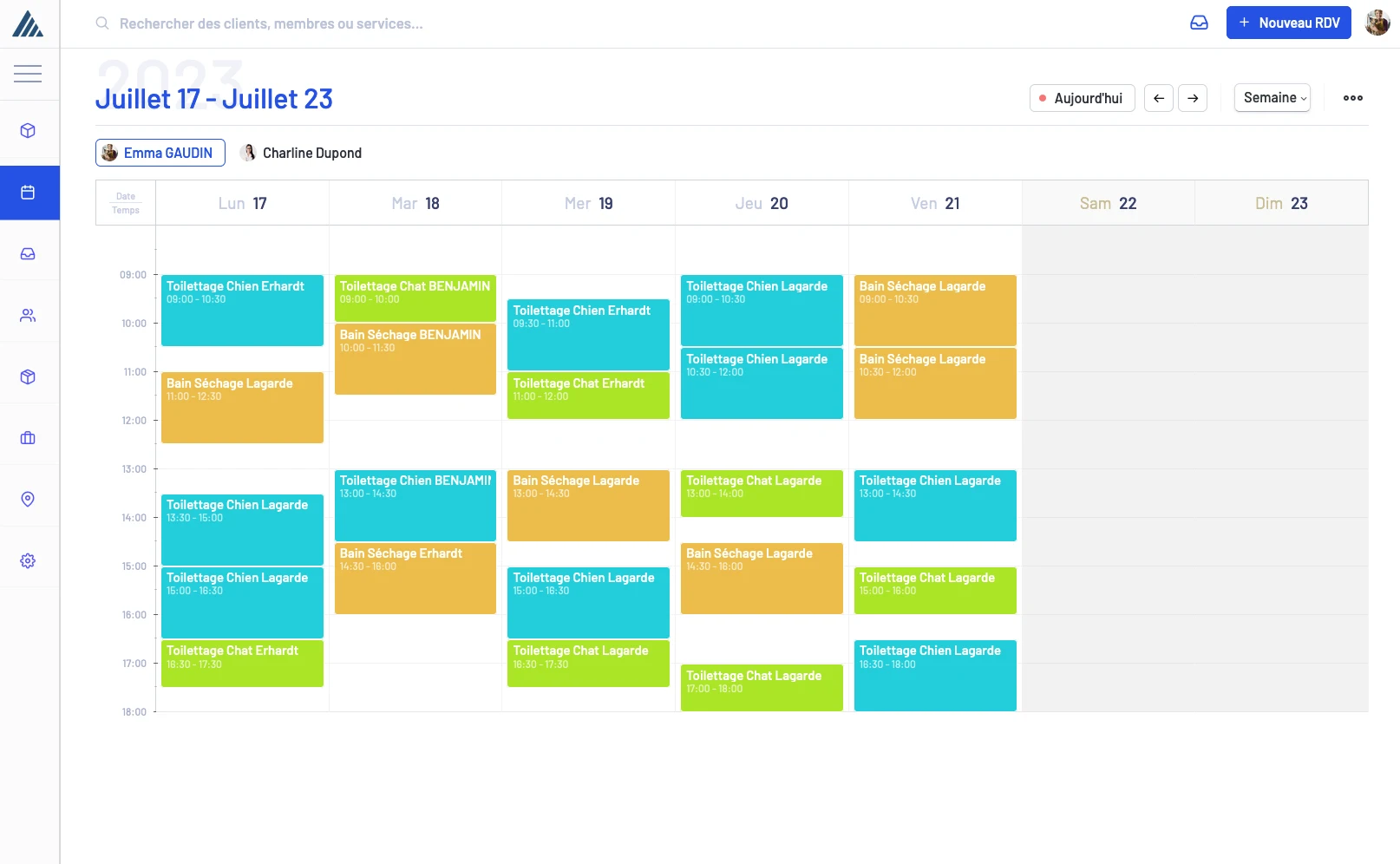Click the search magnifier icon

(x=101, y=23)
